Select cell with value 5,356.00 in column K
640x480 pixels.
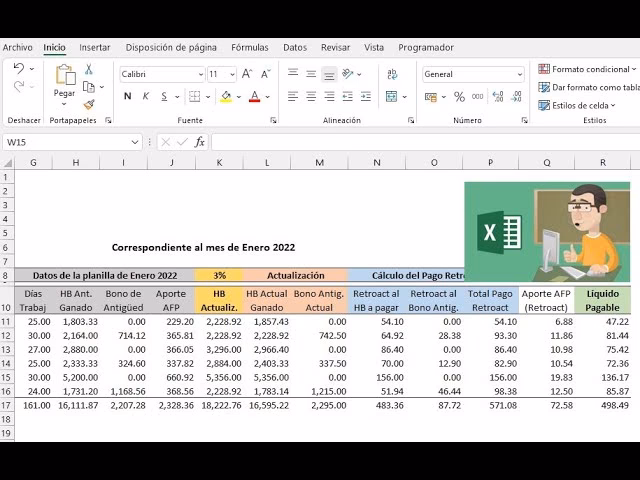click(x=219, y=378)
